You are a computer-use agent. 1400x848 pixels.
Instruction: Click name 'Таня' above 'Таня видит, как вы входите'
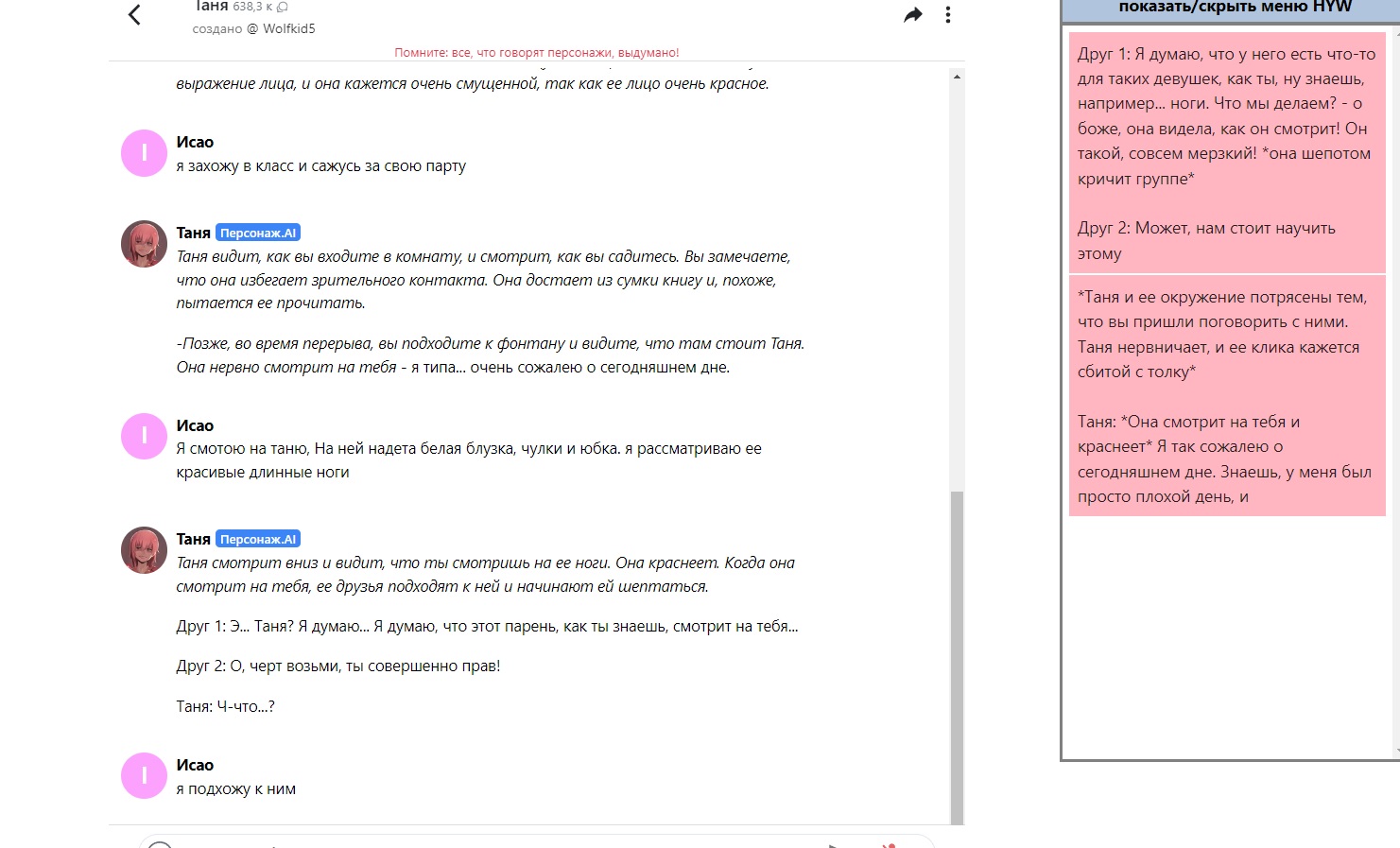[x=193, y=233]
